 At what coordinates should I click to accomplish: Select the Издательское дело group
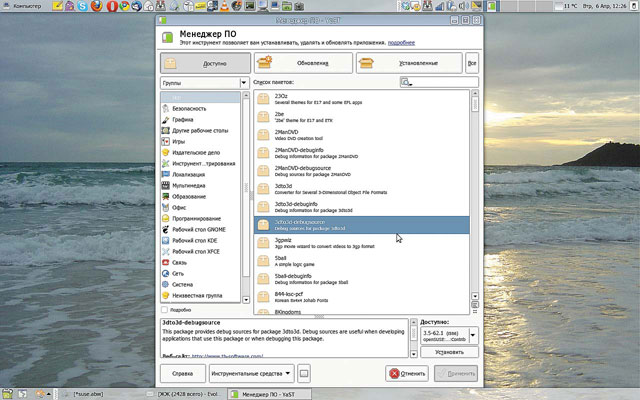coord(200,153)
